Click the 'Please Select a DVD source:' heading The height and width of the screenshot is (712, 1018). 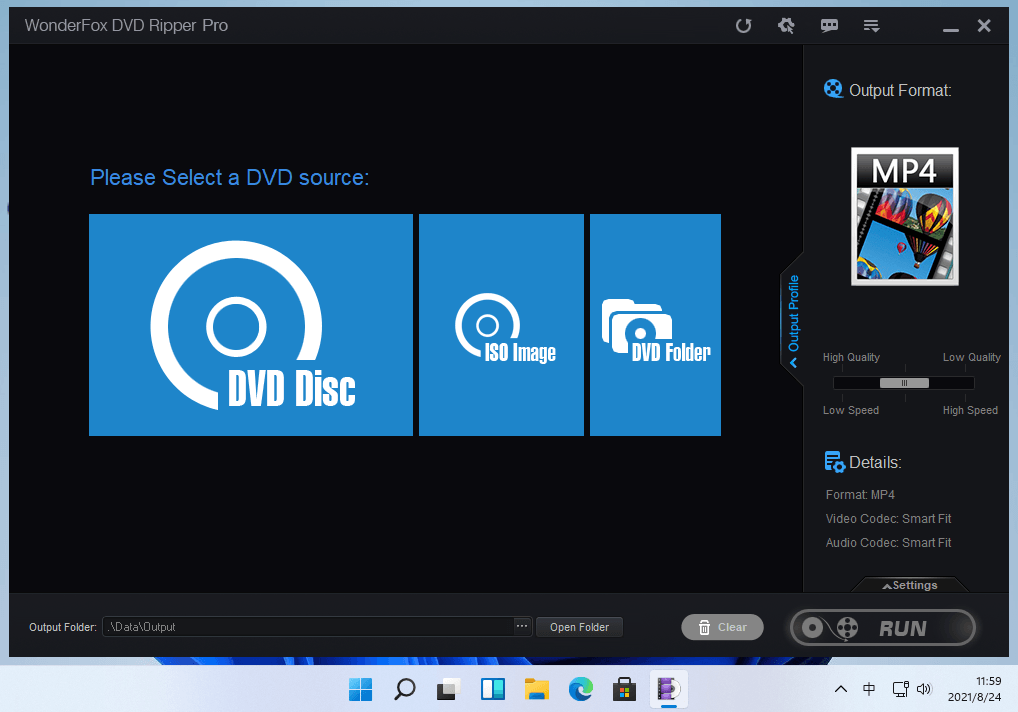pyautogui.click(x=230, y=177)
